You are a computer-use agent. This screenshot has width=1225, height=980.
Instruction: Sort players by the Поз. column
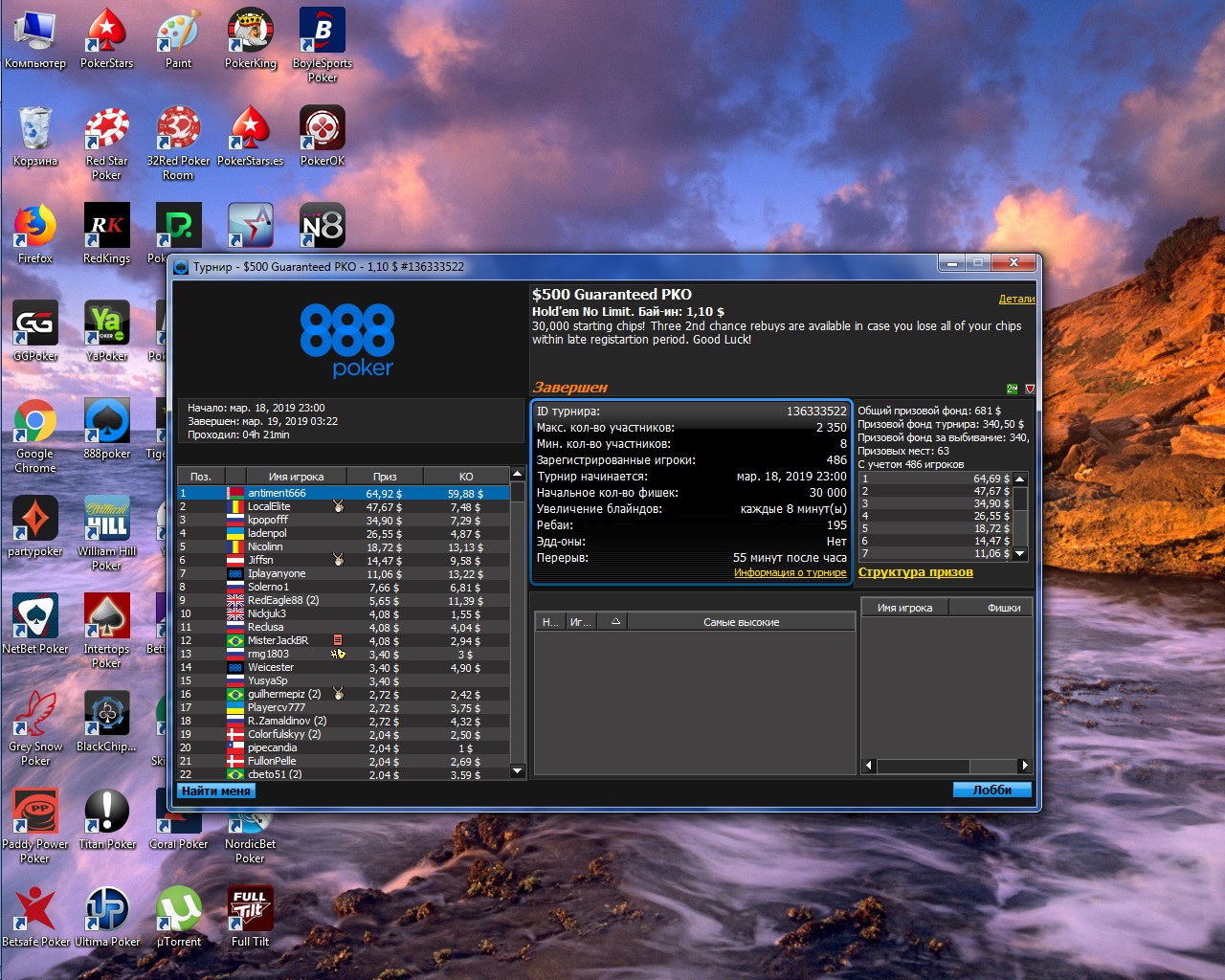click(x=201, y=476)
